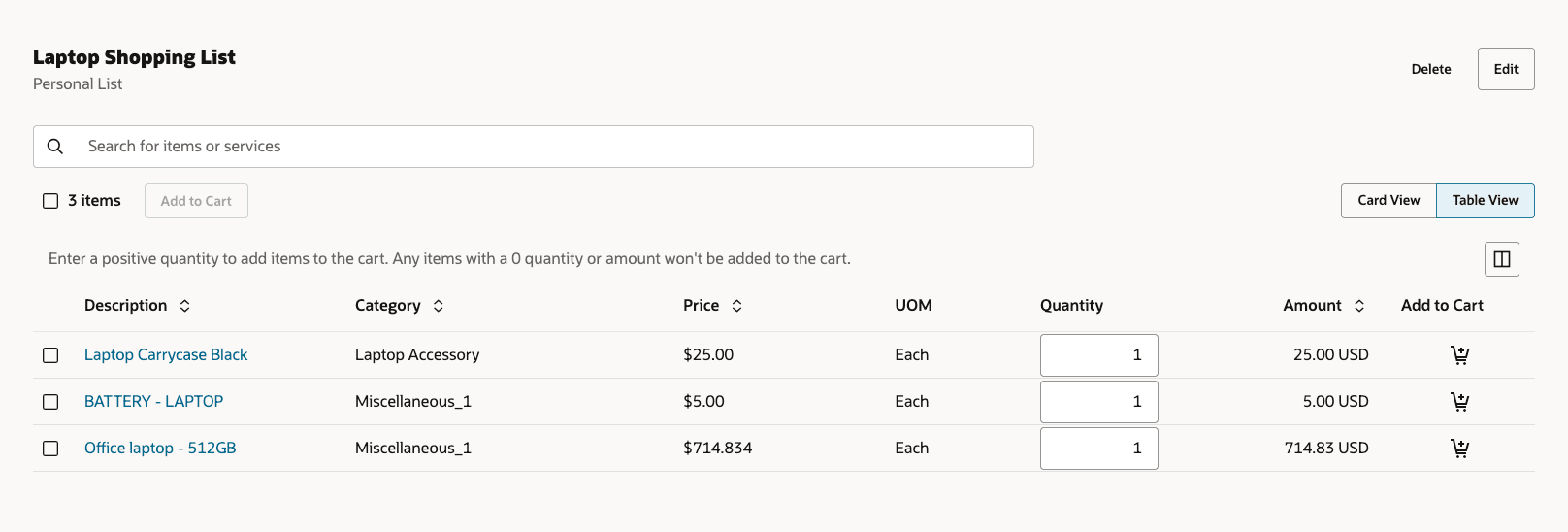Screen dimensions: 1568x532
Task: Toggle the select all 3 items checkbox
Action: [50, 201]
